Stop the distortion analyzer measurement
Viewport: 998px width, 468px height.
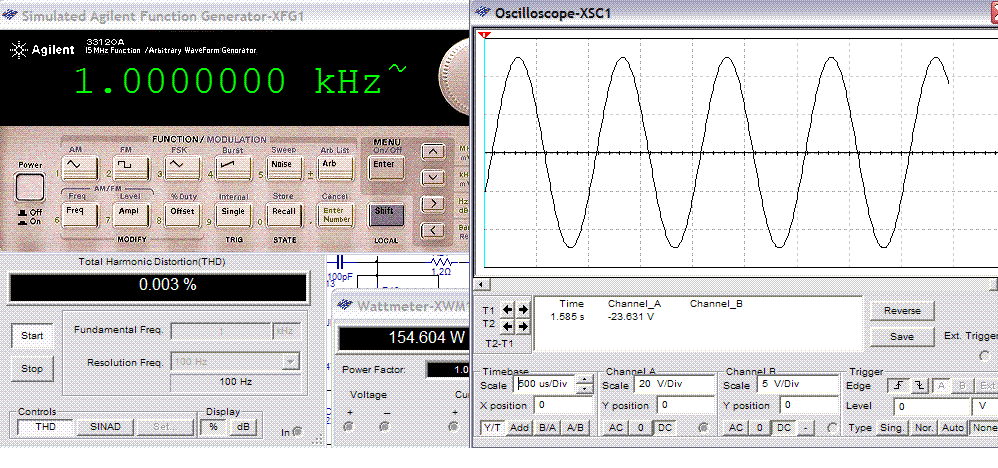[x=32, y=369]
